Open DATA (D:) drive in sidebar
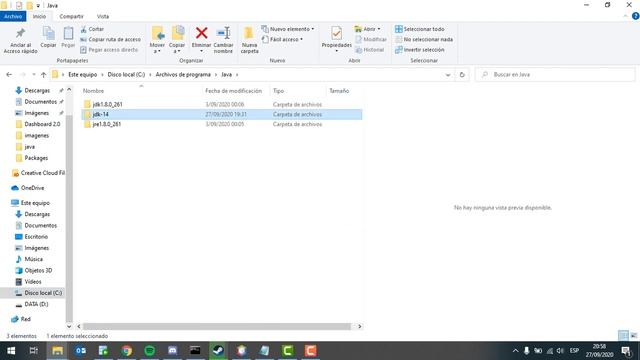This screenshot has width=640, height=360. click(36, 304)
